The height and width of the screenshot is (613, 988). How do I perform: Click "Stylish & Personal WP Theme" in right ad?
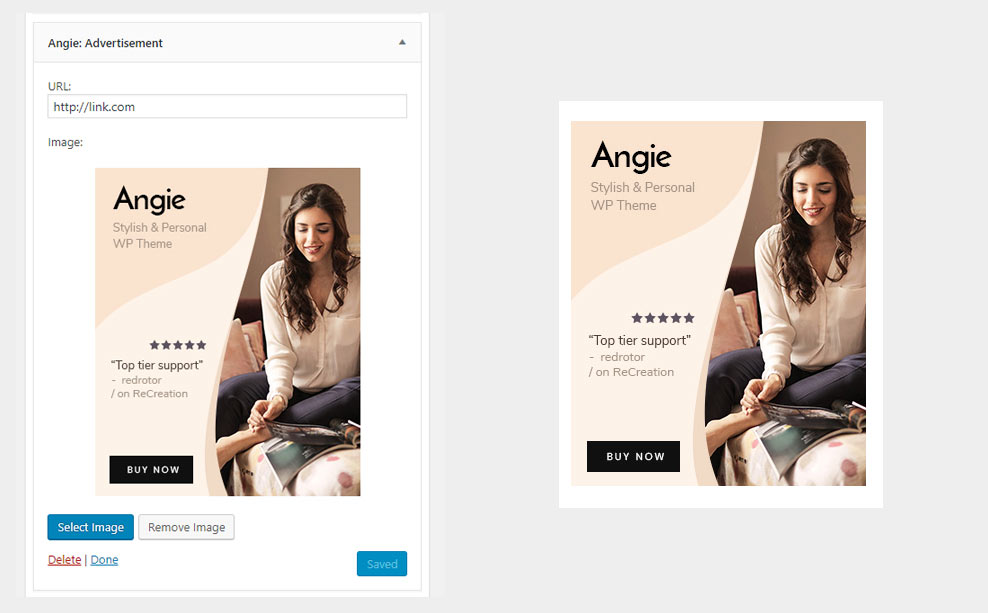pyautogui.click(x=641, y=196)
